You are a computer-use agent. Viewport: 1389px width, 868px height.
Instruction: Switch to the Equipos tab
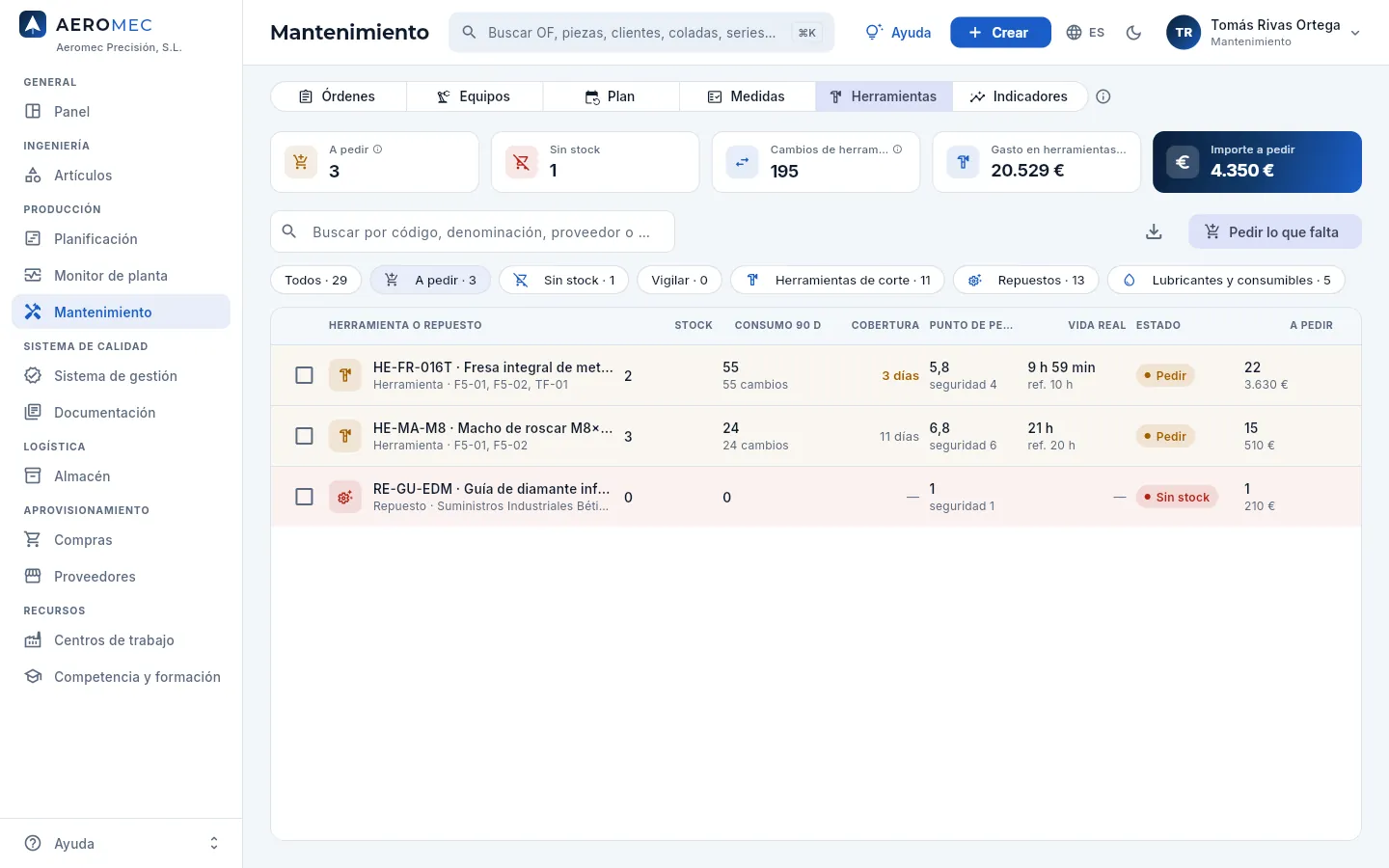[475, 96]
